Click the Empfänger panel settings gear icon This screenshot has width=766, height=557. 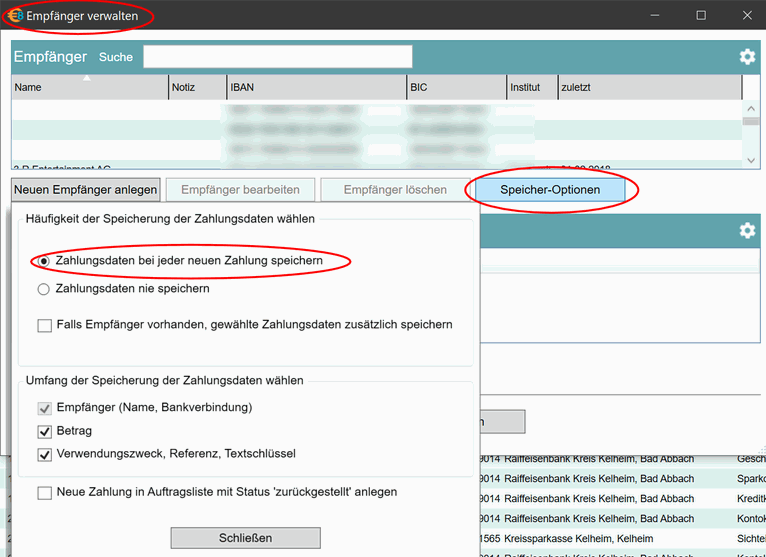pos(747,57)
